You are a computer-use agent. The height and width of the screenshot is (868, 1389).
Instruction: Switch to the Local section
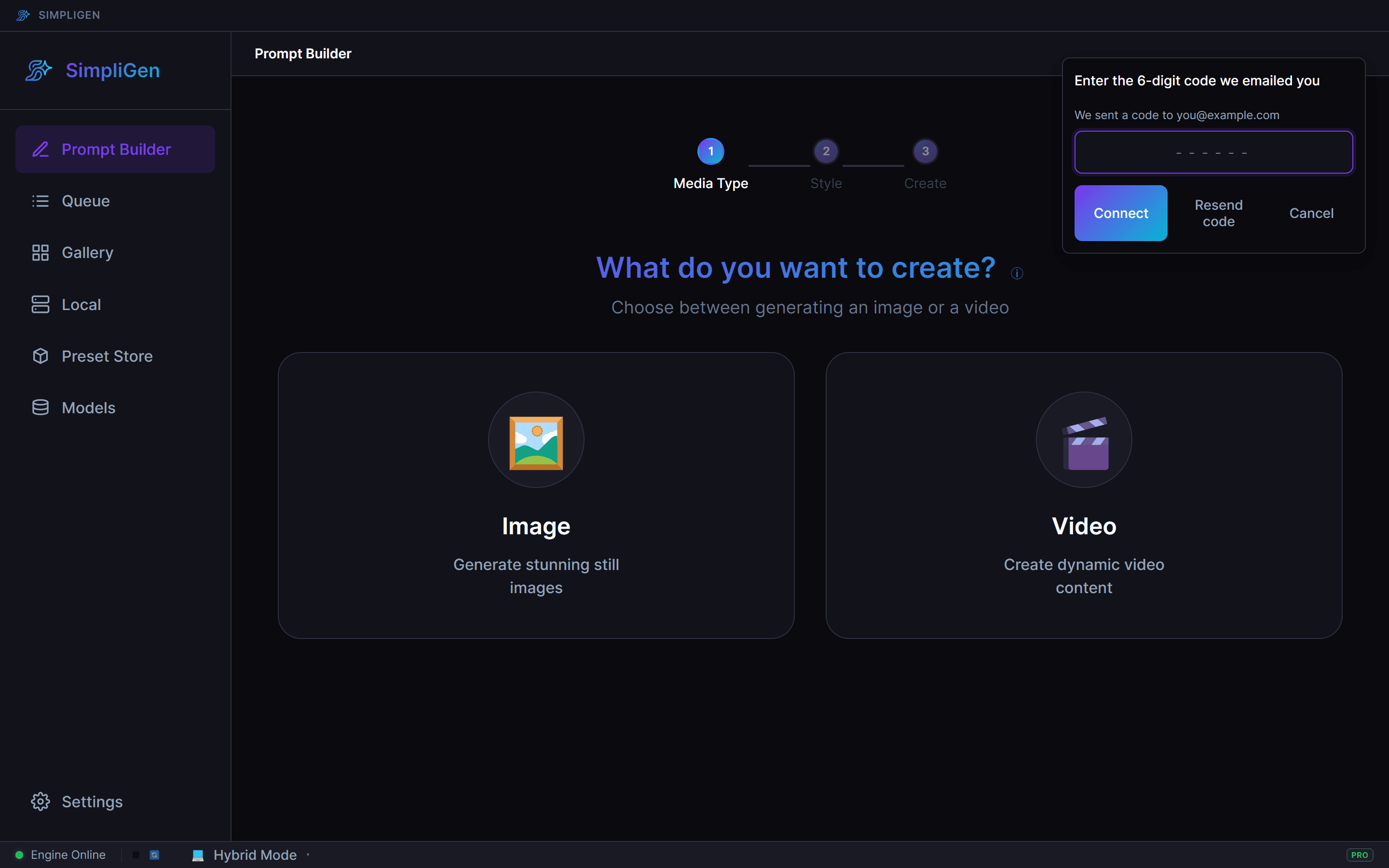point(115,304)
